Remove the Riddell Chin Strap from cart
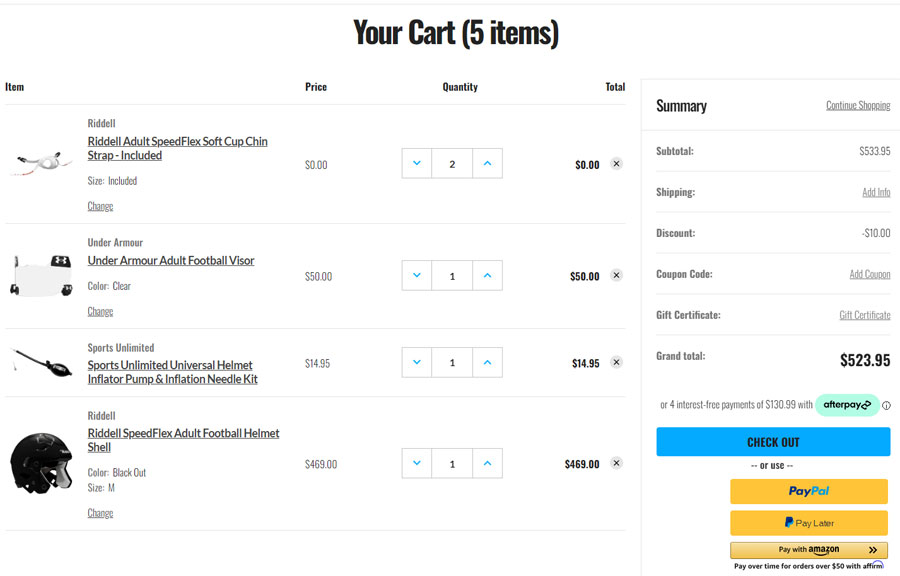900x576 pixels. click(x=616, y=164)
